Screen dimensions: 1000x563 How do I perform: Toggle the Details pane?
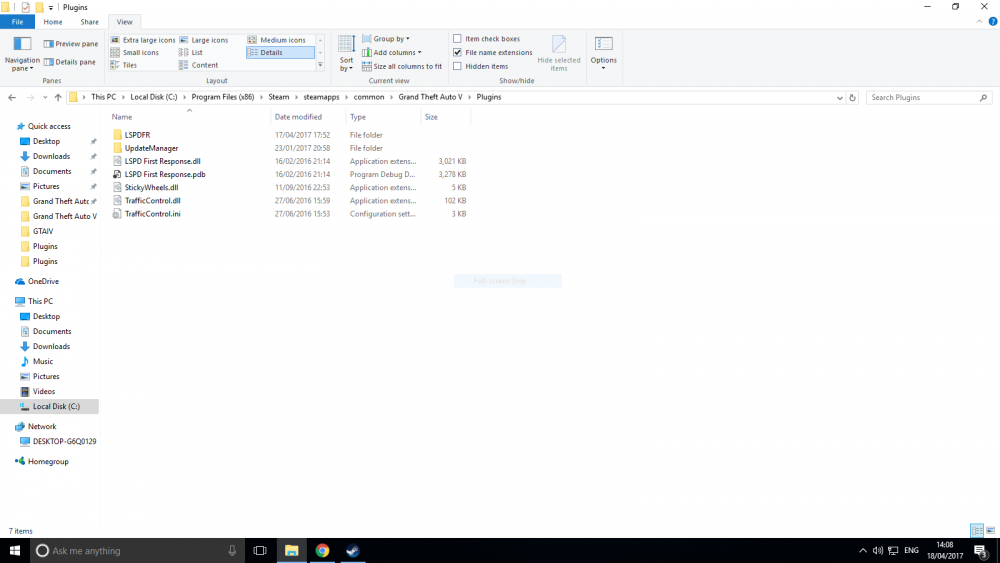[x=70, y=62]
